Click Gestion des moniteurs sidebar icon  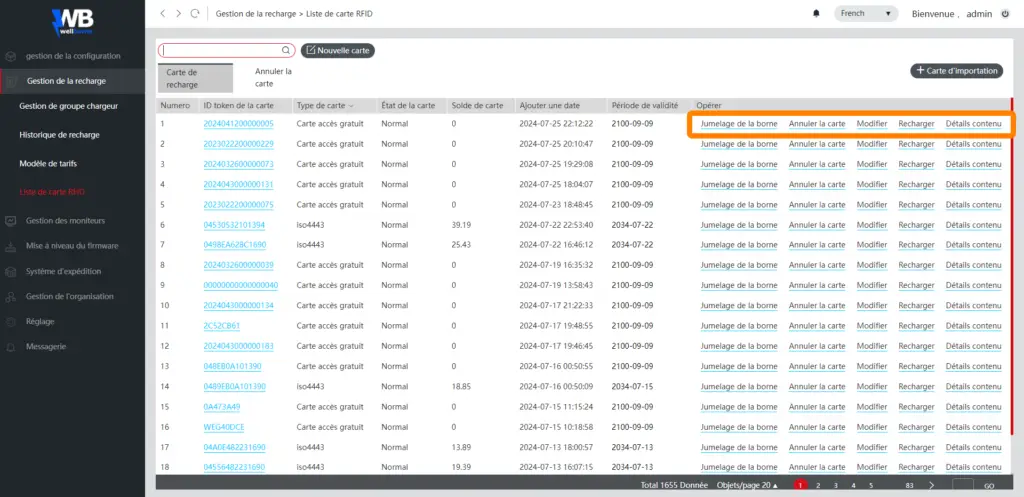point(10,221)
